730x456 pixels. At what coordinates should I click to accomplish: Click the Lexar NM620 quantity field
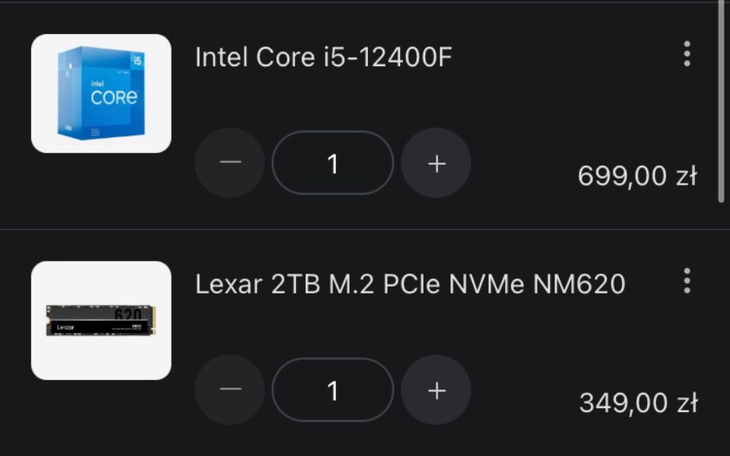(333, 391)
